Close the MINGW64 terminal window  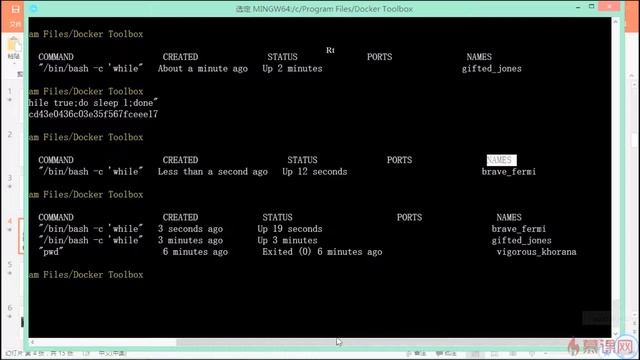[x=609, y=7]
